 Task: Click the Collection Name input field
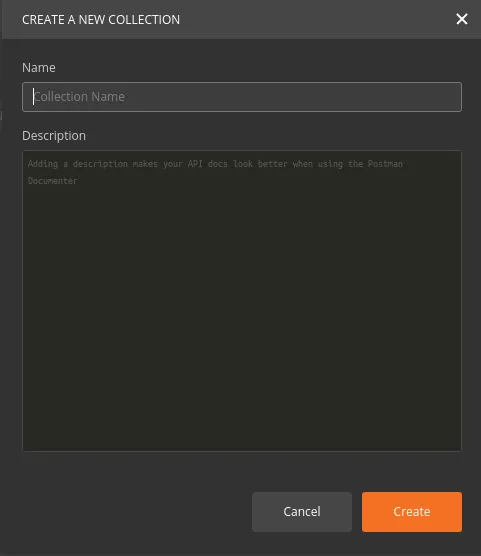coord(242,97)
